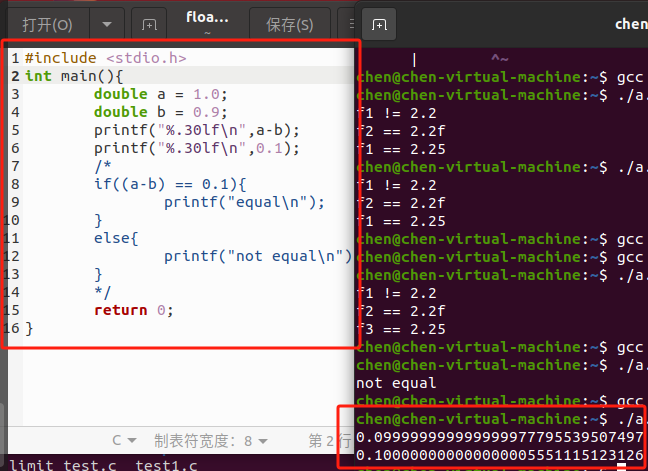Screen dimensions: 648x471
Task: Click code line 2 int main(){
Action: tap(74, 76)
